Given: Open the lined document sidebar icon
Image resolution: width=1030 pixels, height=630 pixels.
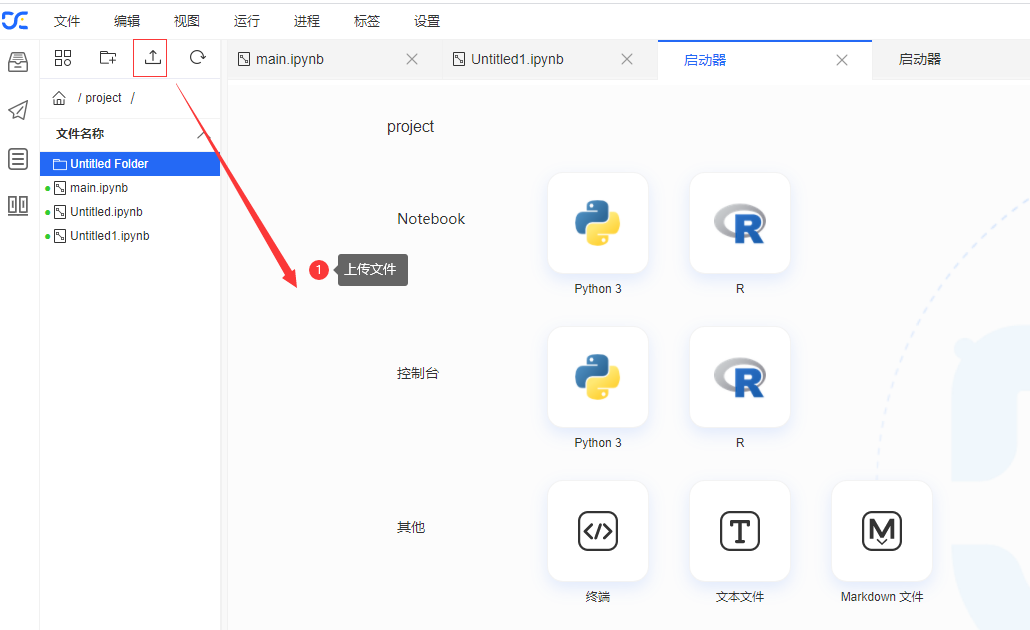Looking at the screenshot, I should tap(18, 158).
